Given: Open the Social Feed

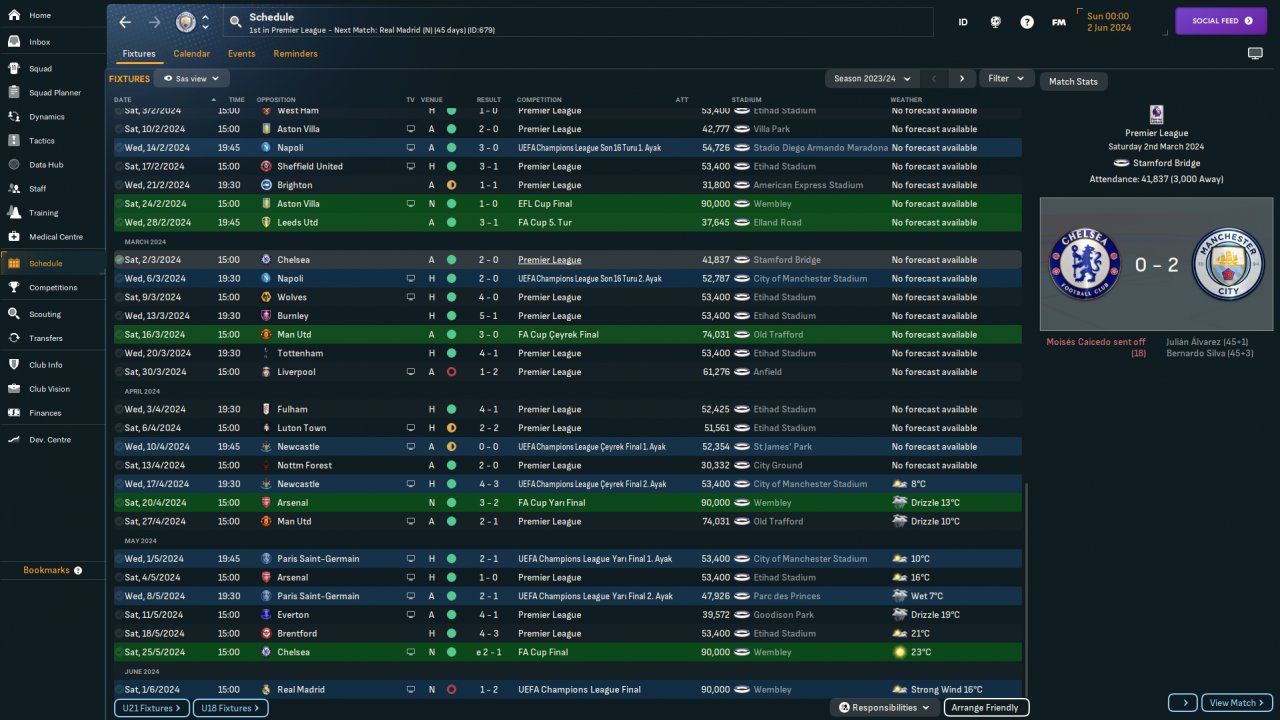Looking at the screenshot, I should click(x=1220, y=21).
